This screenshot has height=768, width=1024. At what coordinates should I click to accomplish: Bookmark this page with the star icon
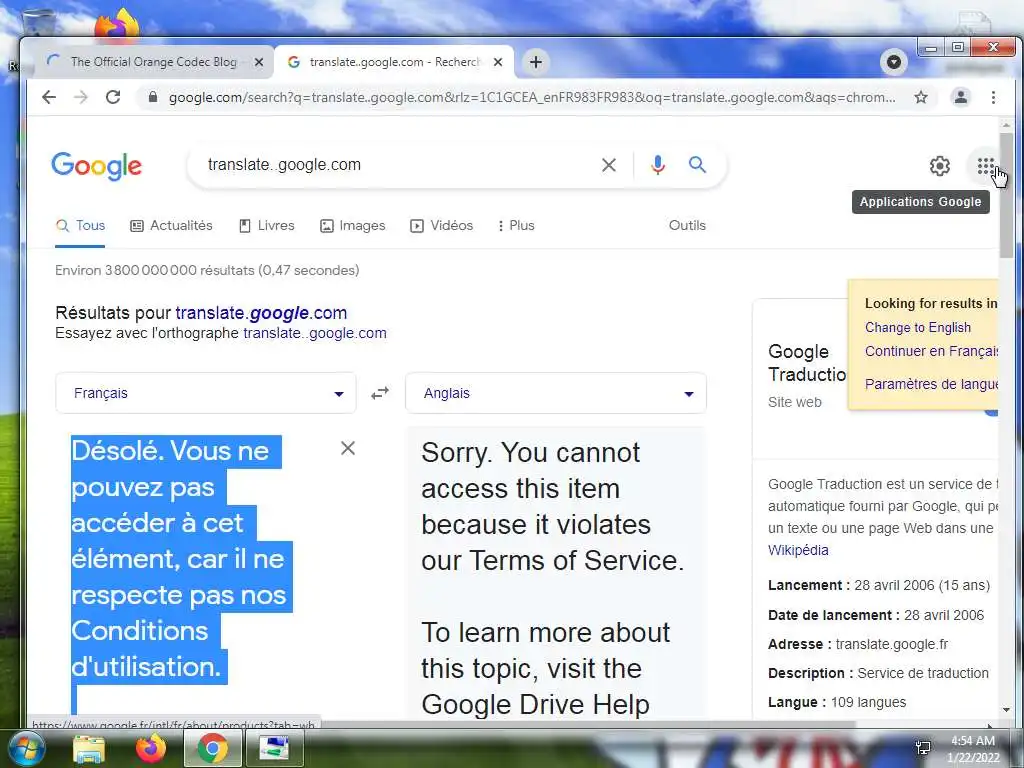921,97
